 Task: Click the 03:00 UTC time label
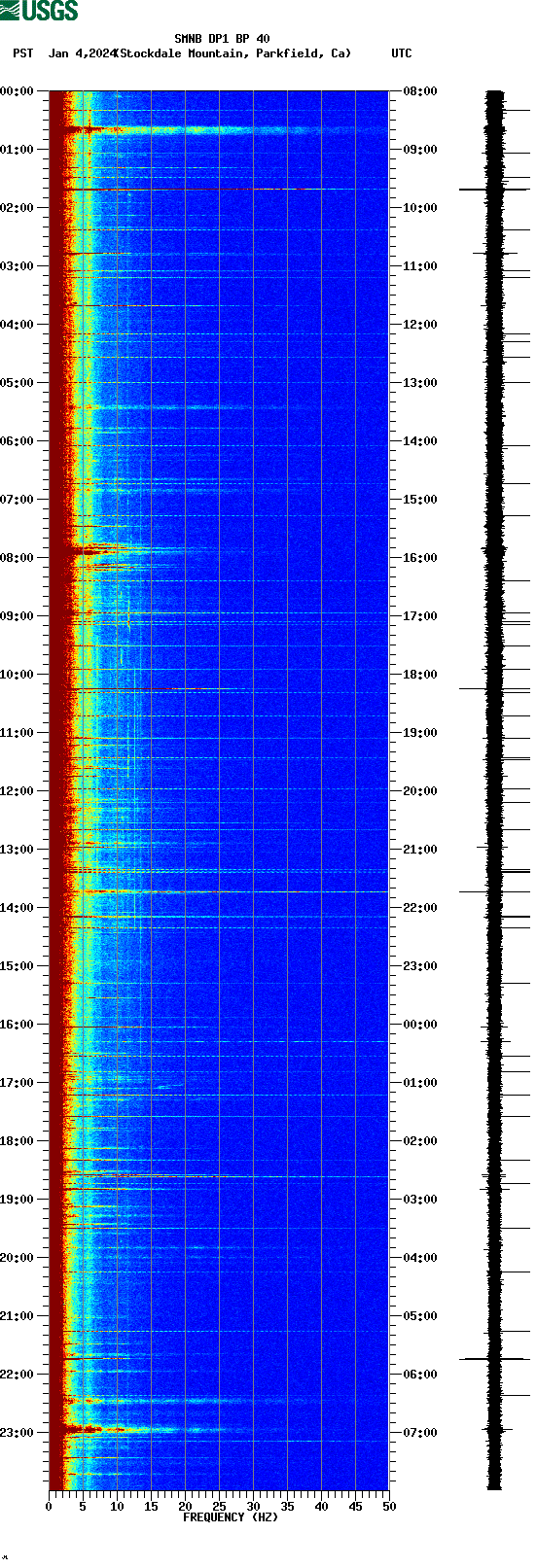[420, 1200]
